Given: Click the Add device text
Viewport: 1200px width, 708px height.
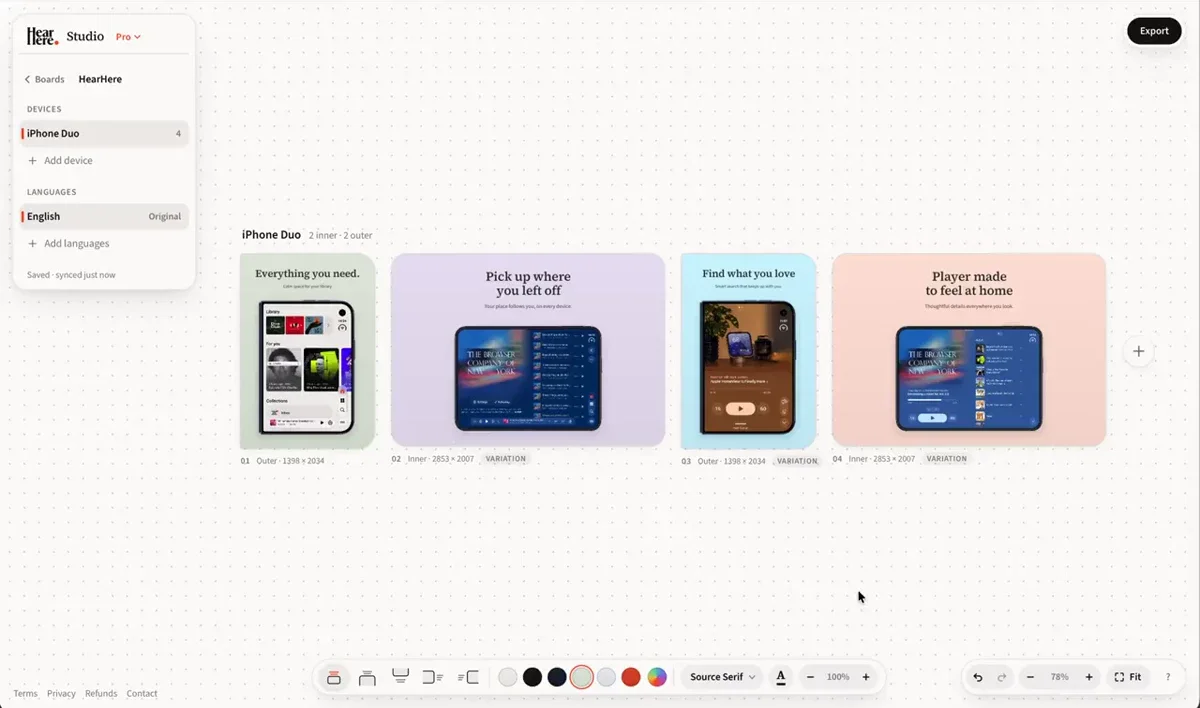Looking at the screenshot, I should 68,160.
